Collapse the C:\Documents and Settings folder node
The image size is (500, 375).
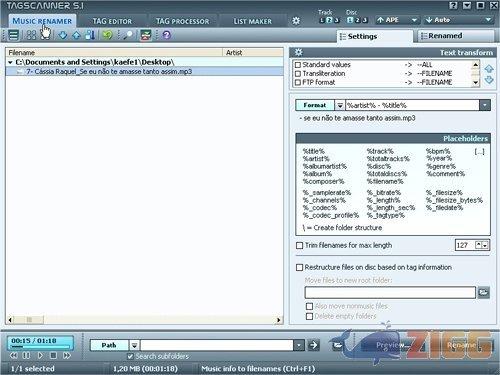pyautogui.click(x=10, y=62)
